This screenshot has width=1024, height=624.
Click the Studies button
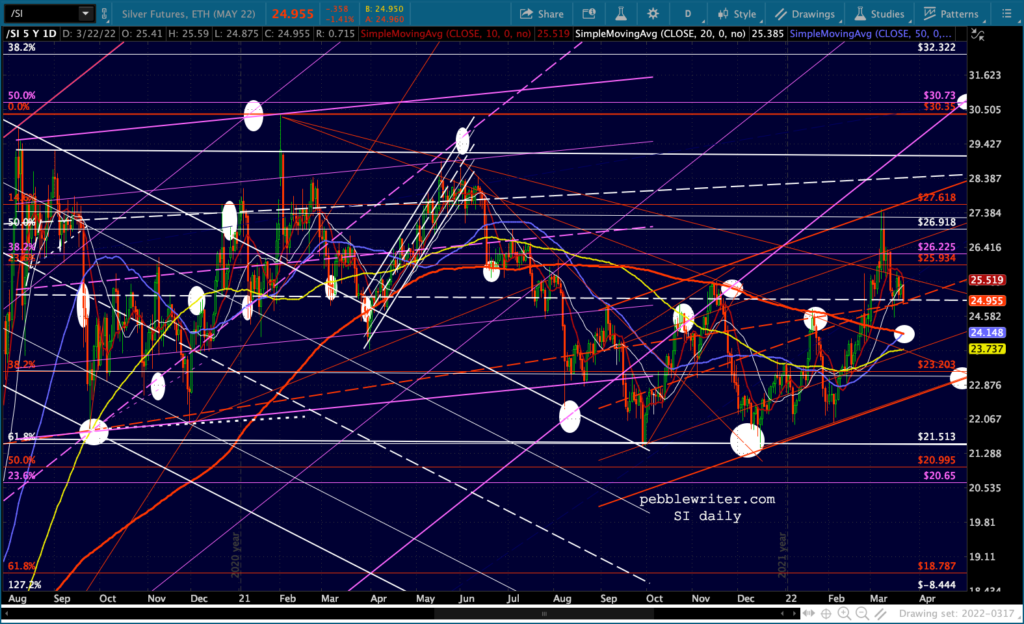click(x=879, y=14)
